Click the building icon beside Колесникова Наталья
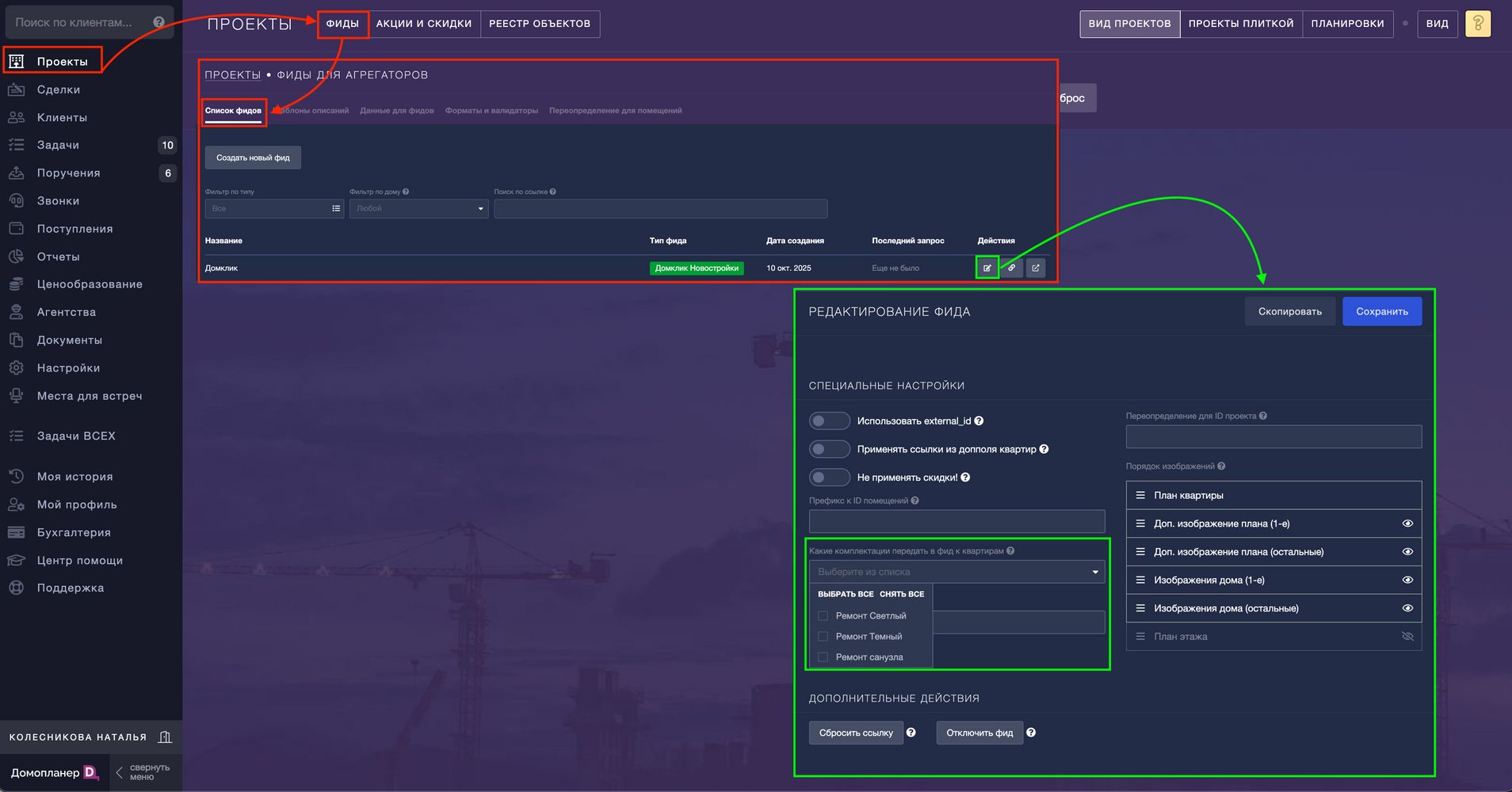This screenshot has width=1512, height=792. pyautogui.click(x=165, y=737)
